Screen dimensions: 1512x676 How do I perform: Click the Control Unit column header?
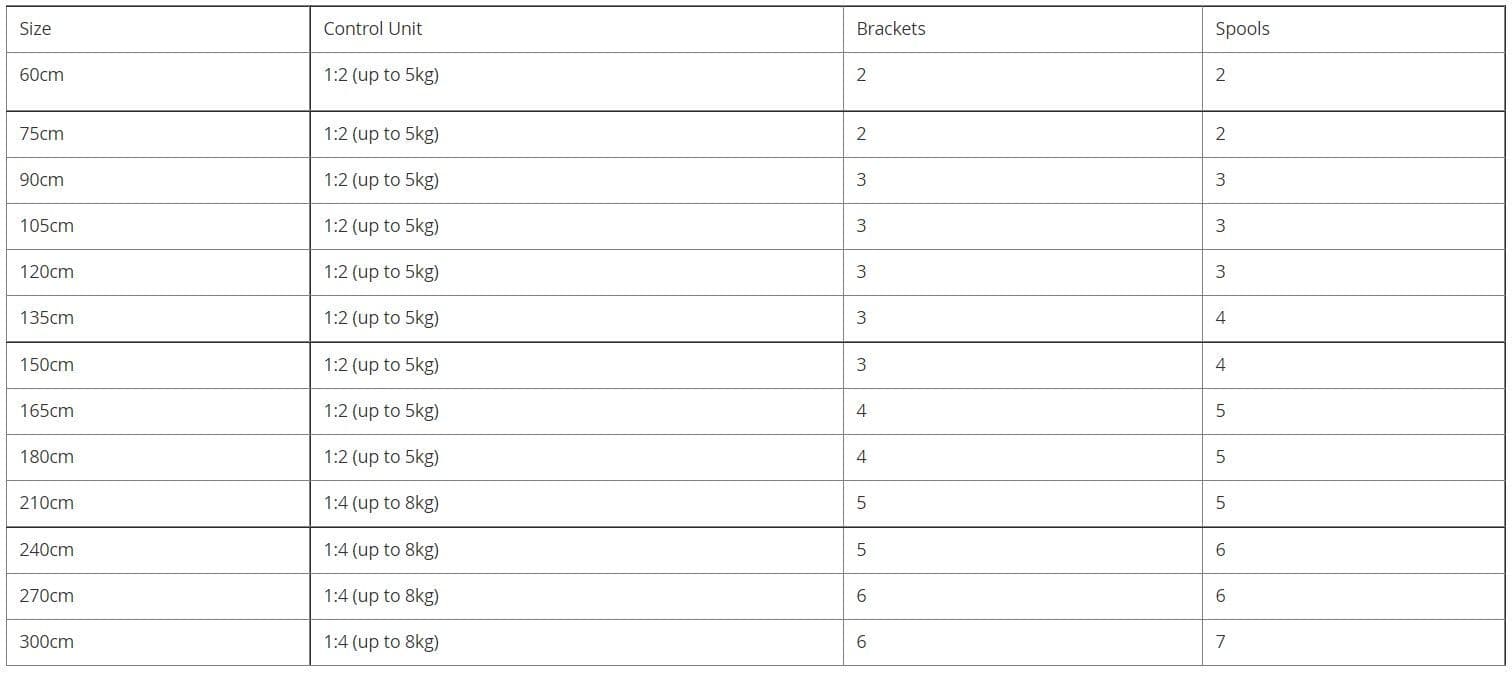coord(372,29)
